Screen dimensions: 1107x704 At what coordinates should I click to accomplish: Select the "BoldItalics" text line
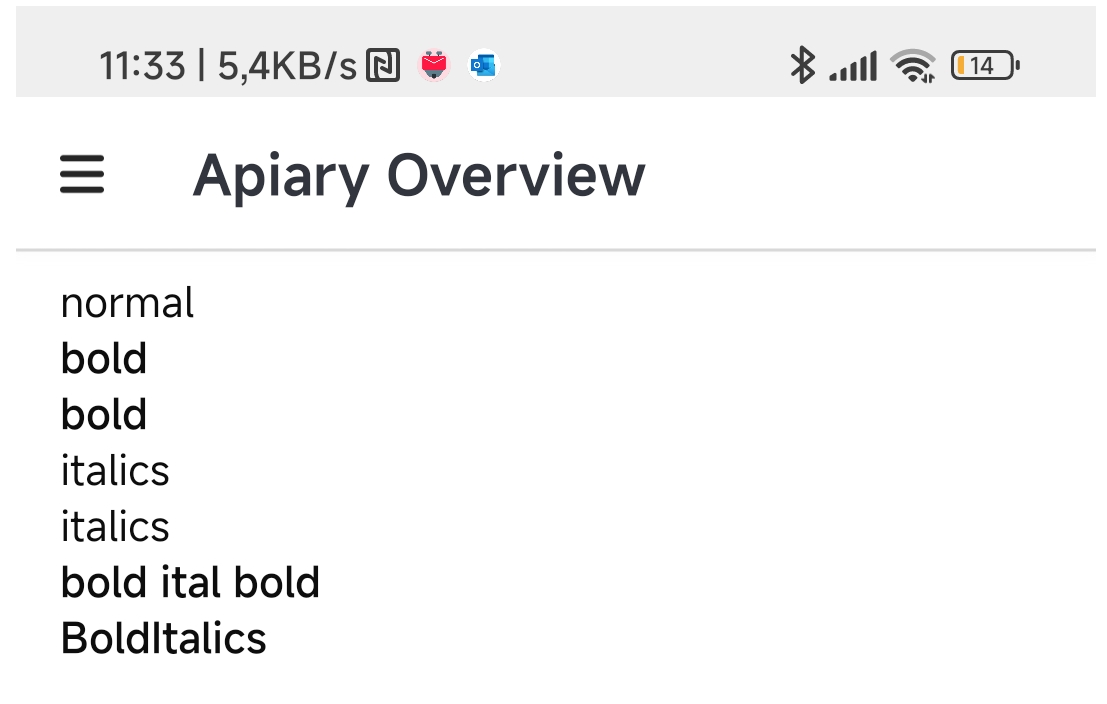tap(164, 639)
